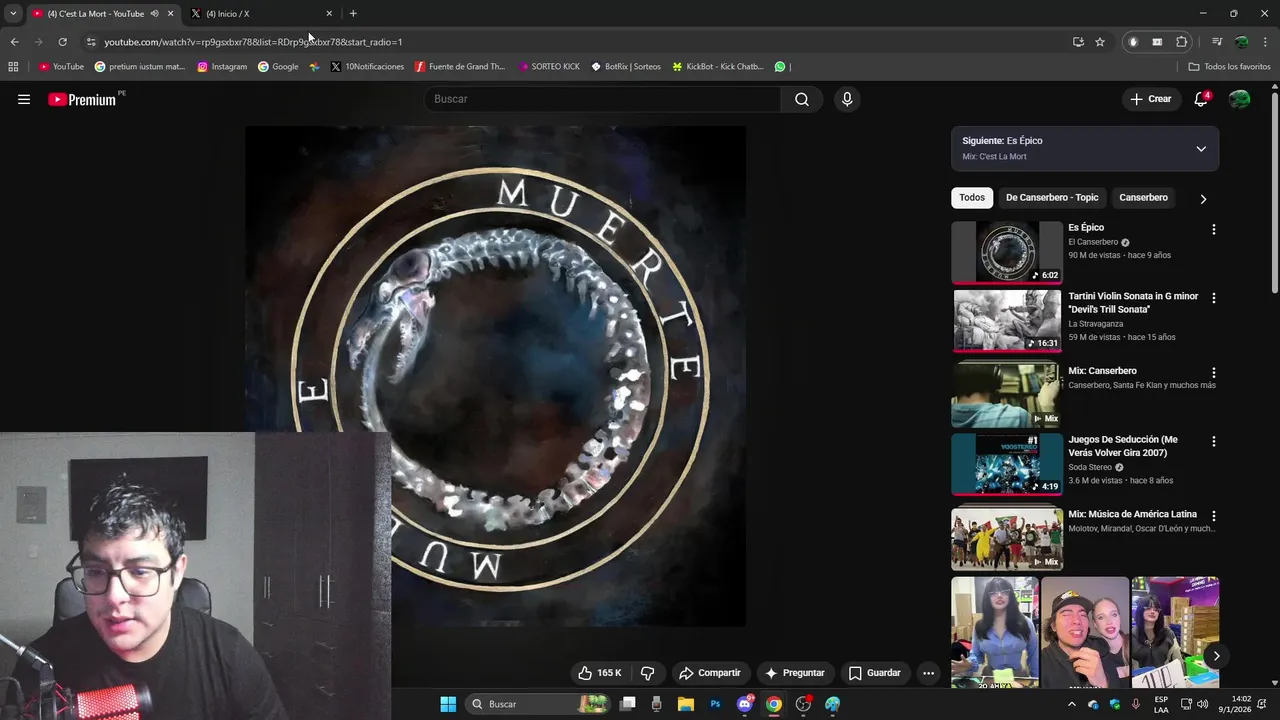The image size is (1280, 720).
Task: Switch to the Inicio / X tab
Action: [x=262, y=14]
